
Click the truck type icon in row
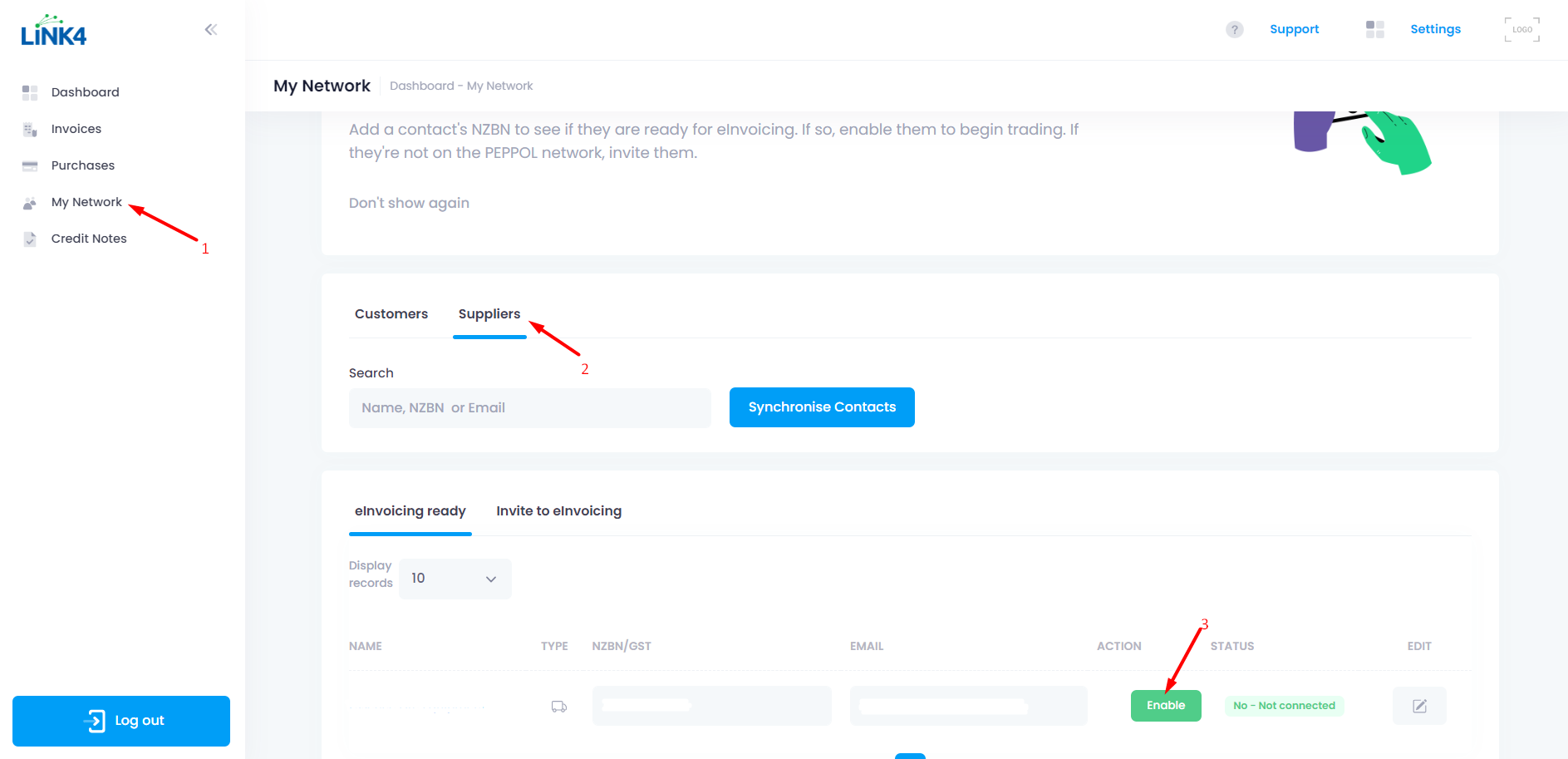[x=559, y=707]
